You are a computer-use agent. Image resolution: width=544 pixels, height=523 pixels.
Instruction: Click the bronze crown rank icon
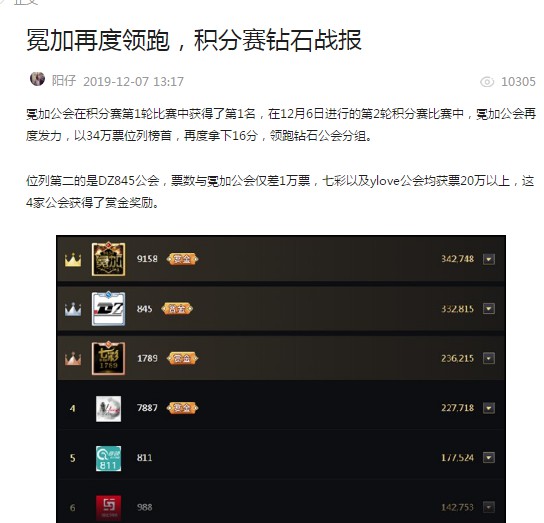click(73, 358)
